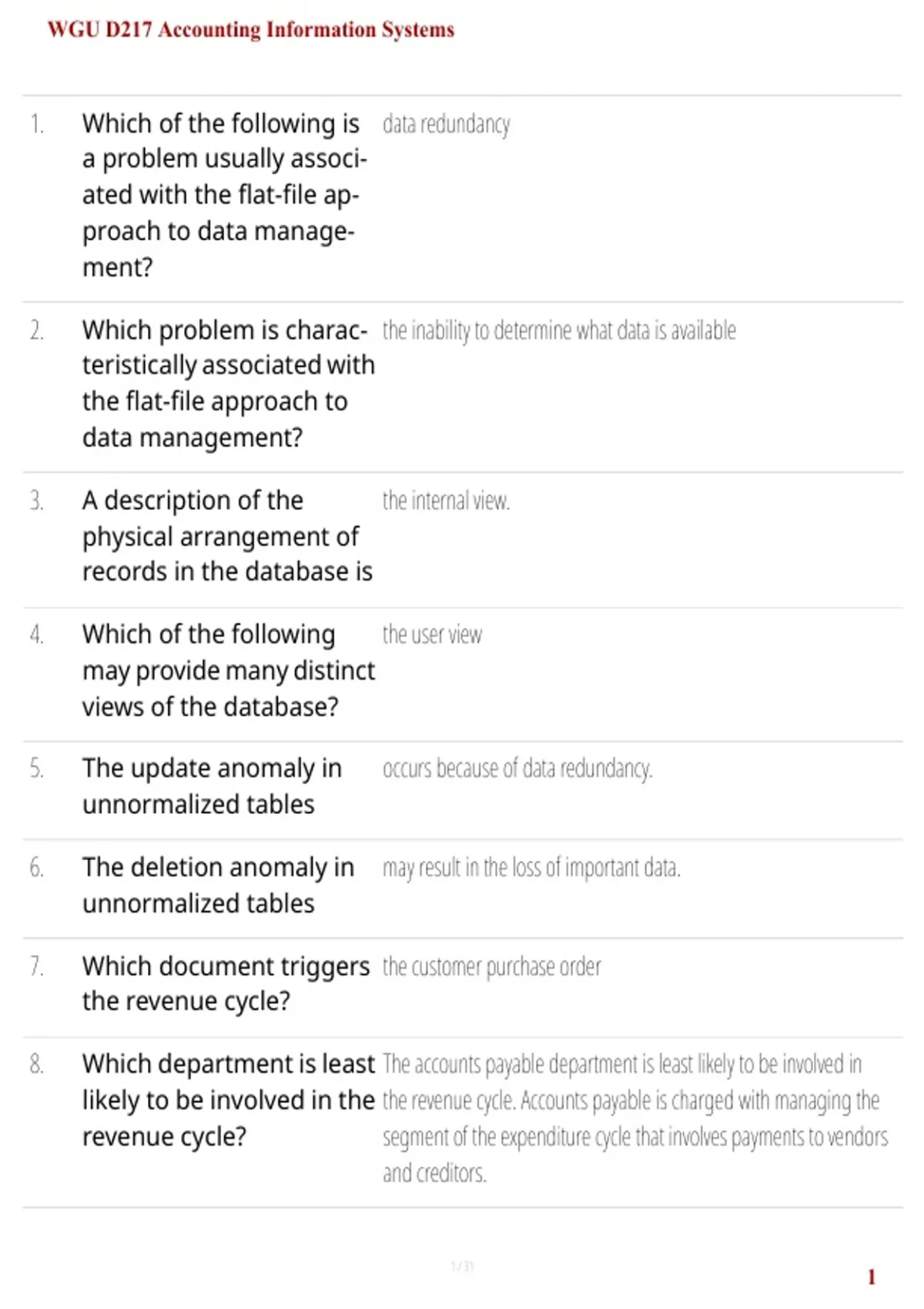Click the WGU D217 Accounting Information Systems title

pos(251,30)
